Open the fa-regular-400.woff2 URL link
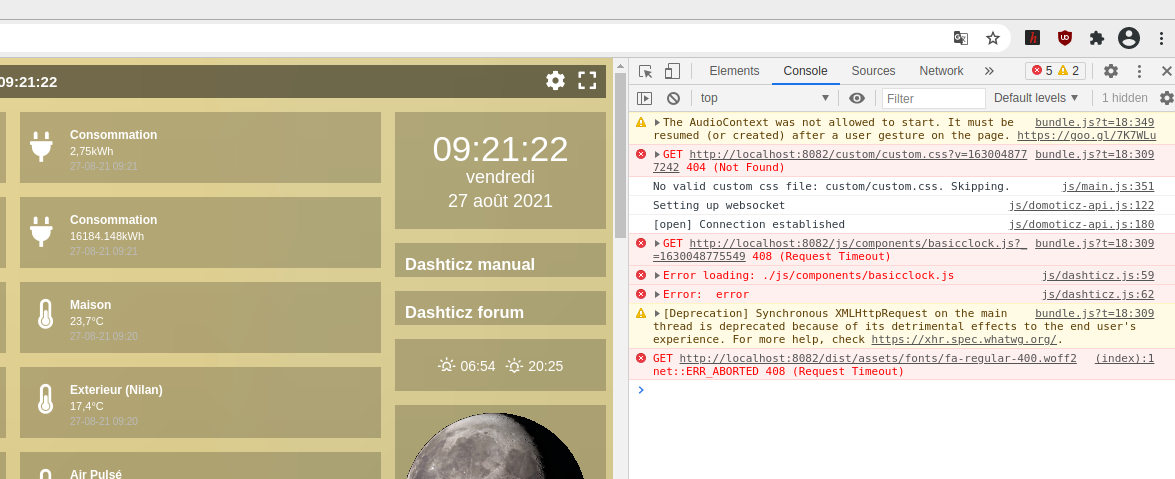The image size is (1175, 479). (878, 358)
